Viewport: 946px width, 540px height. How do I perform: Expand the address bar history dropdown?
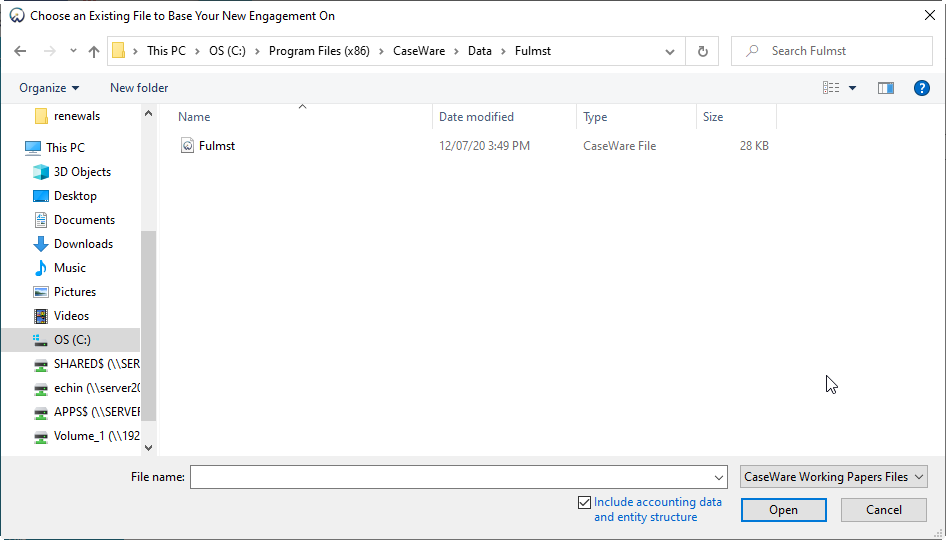tap(670, 52)
